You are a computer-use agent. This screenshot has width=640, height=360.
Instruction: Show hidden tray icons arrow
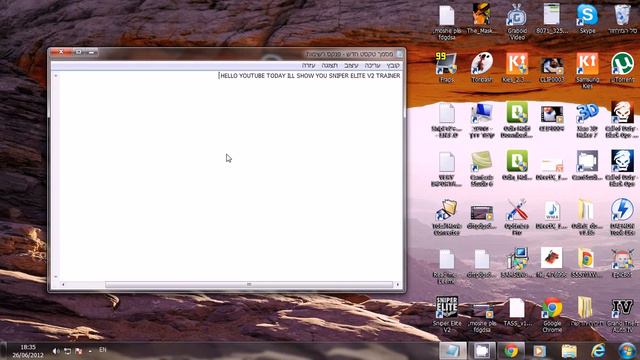tap(90, 351)
